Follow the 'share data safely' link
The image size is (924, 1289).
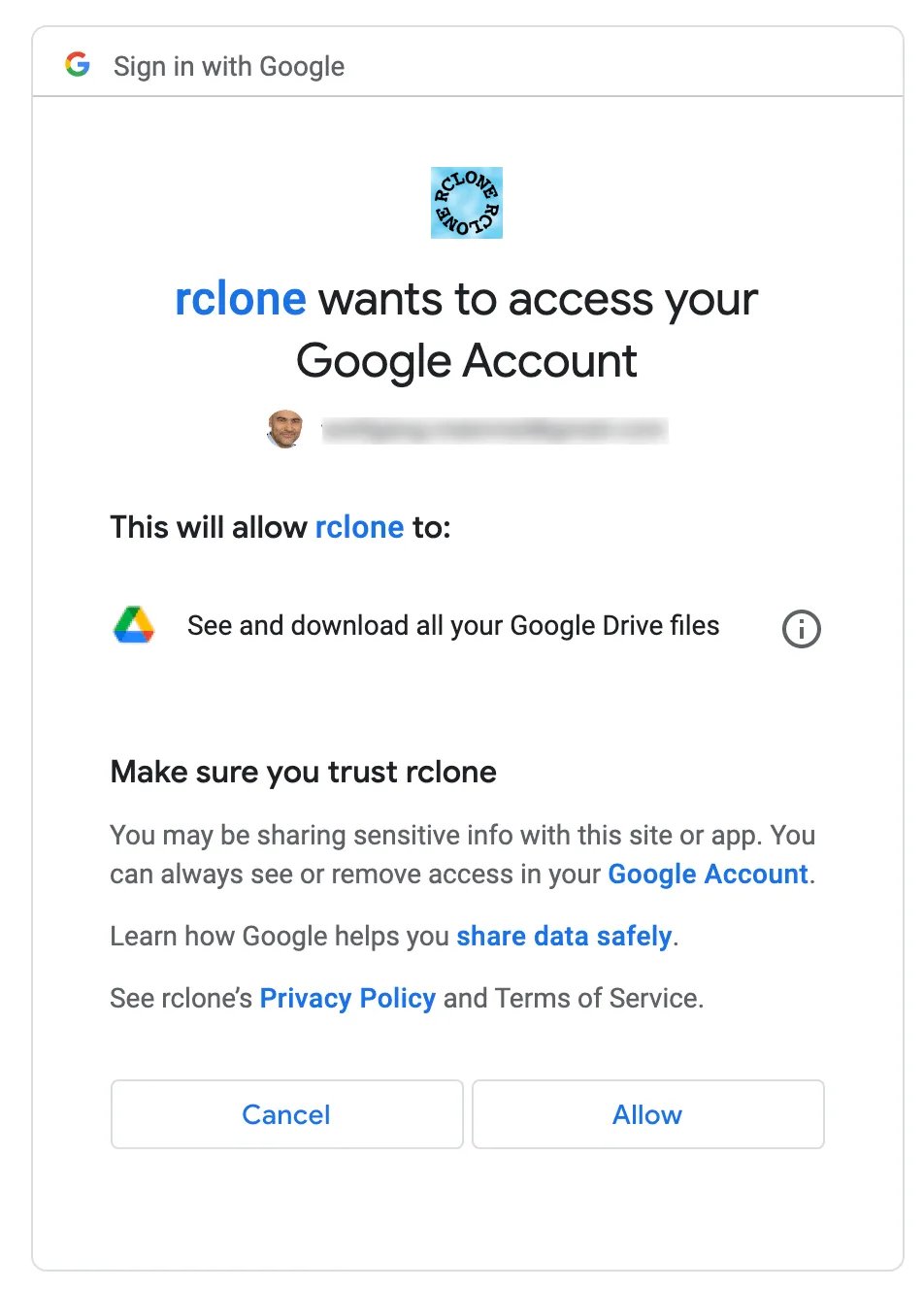[564, 937]
